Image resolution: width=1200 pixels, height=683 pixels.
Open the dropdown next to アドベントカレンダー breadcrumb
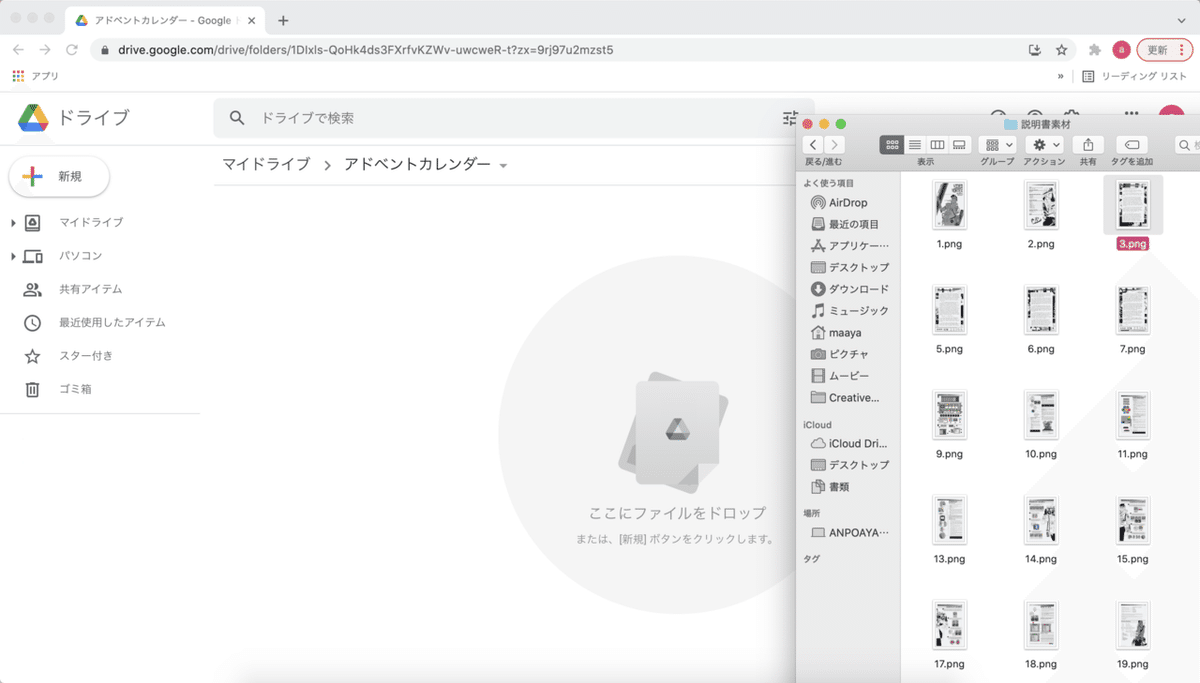coord(504,163)
